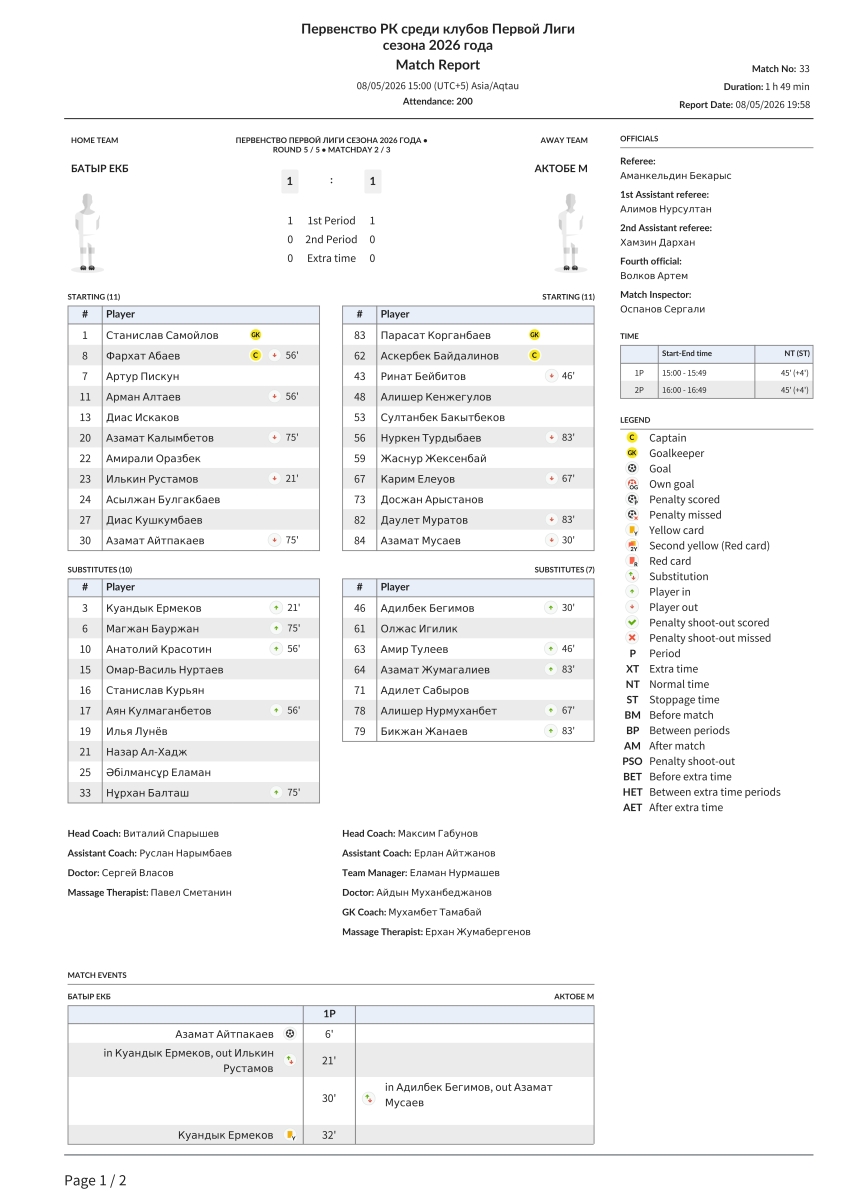The image size is (848, 1200).
Task: Click substitute Нұрхан Балташ row
Action: [x=194, y=793]
